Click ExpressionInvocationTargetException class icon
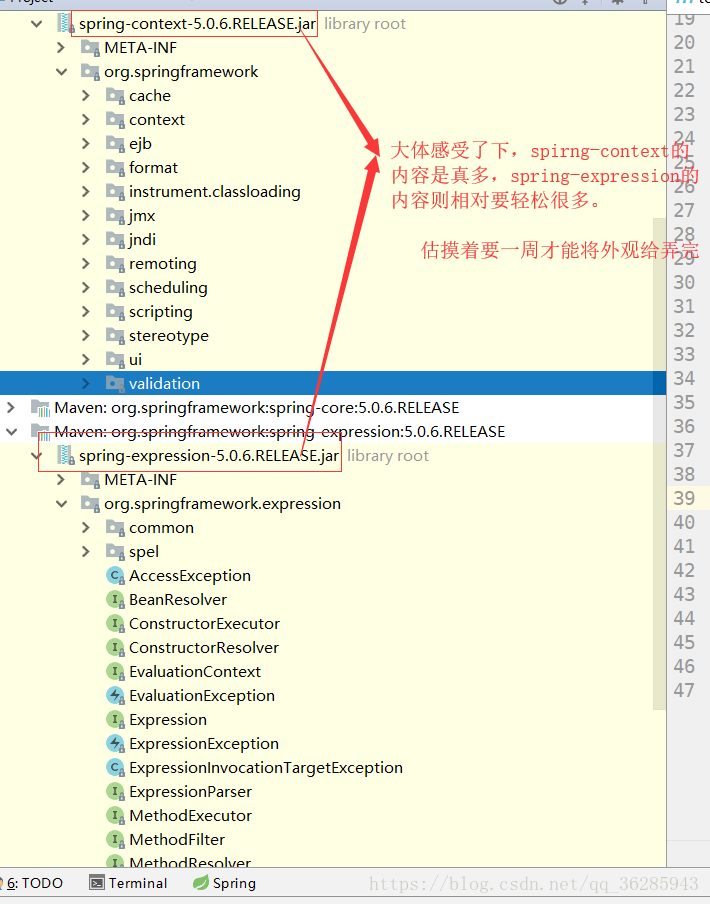Viewport: 710px width, 904px height. (115, 768)
